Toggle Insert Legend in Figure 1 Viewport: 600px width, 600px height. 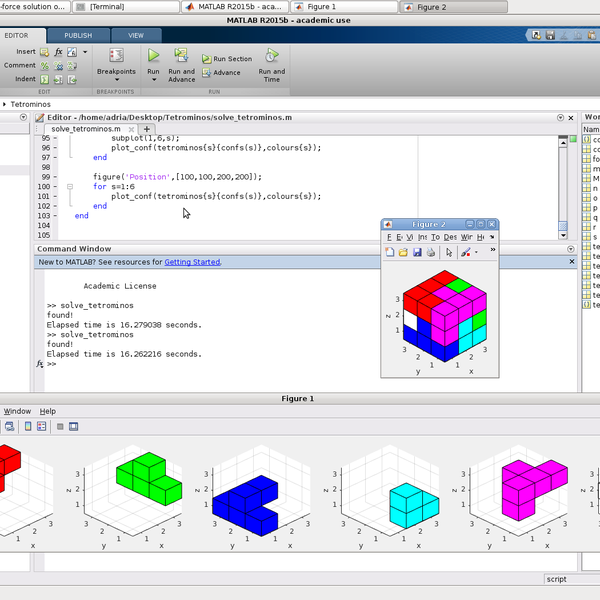click(42, 426)
